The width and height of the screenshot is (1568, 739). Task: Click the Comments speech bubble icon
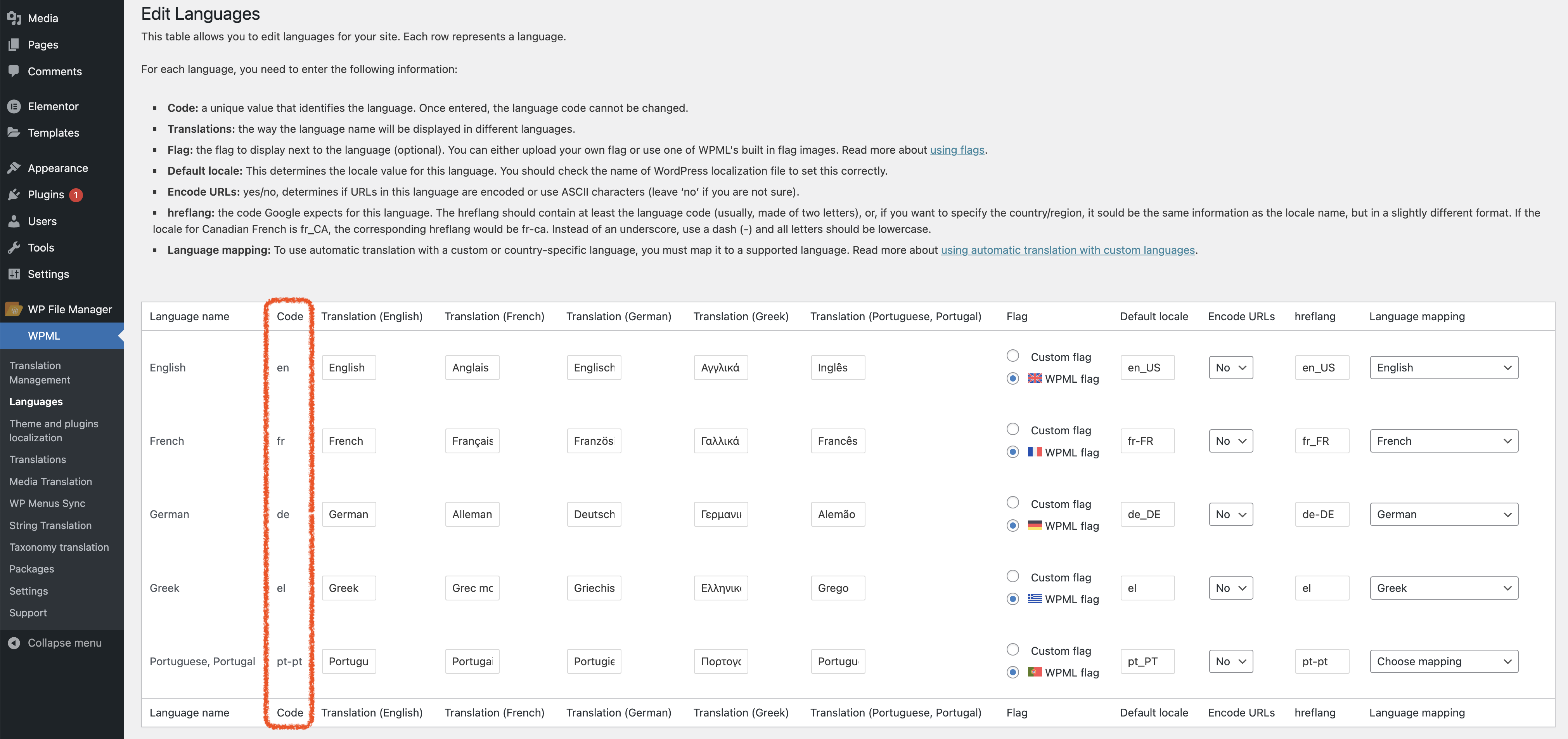[14, 71]
